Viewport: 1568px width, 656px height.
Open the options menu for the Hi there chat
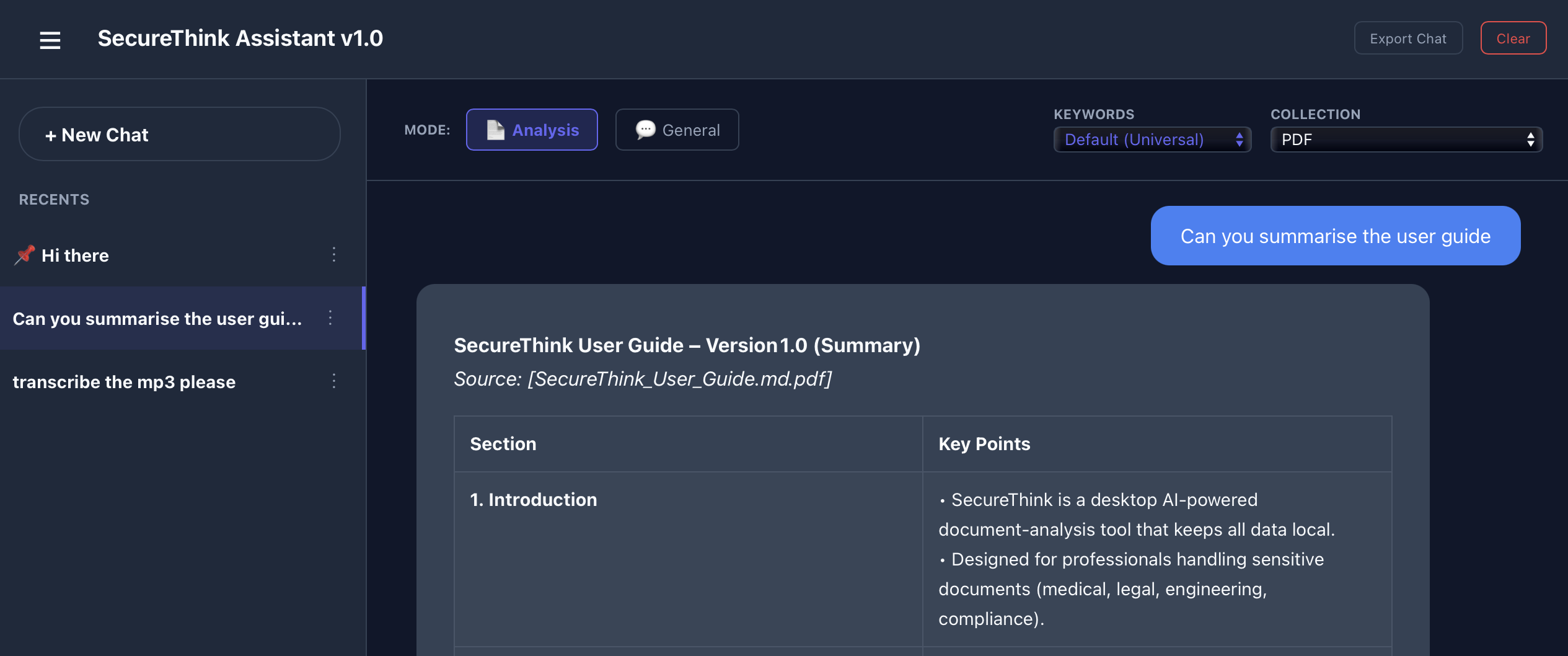tap(334, 255)
